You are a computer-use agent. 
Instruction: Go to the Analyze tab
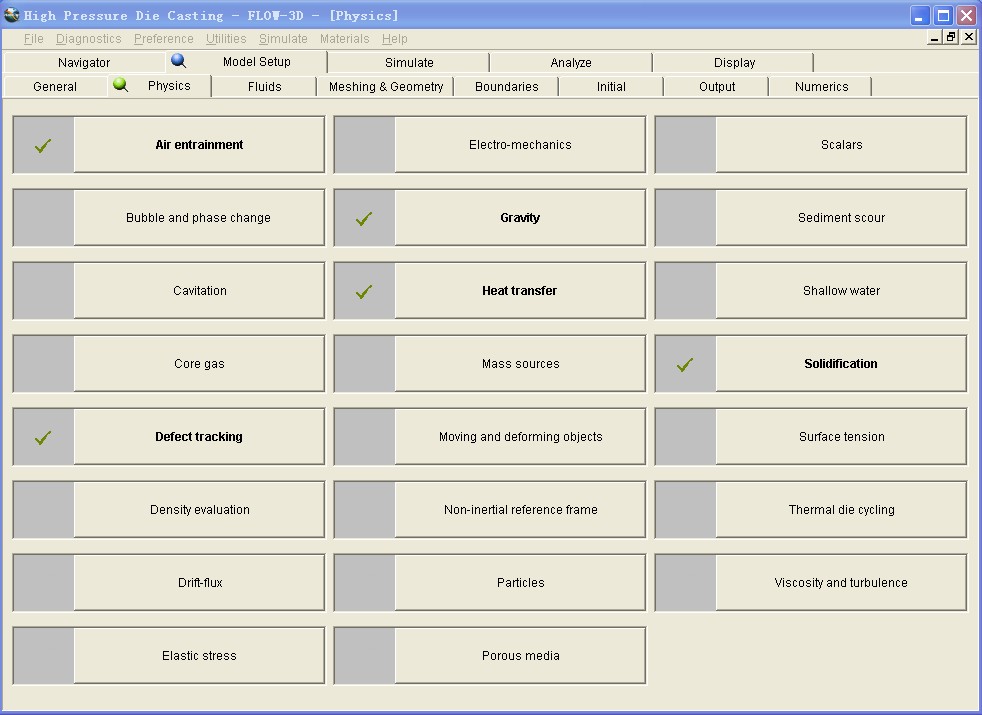[x=571, y=62]
